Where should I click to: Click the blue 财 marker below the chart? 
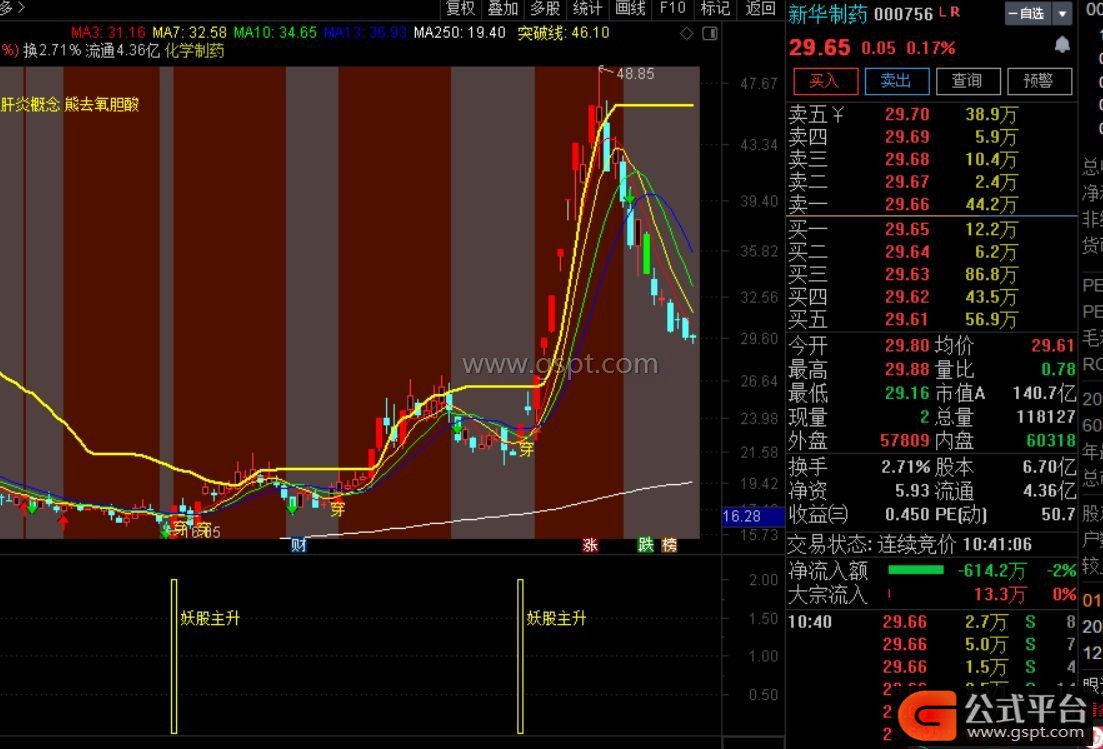(298, 544)
